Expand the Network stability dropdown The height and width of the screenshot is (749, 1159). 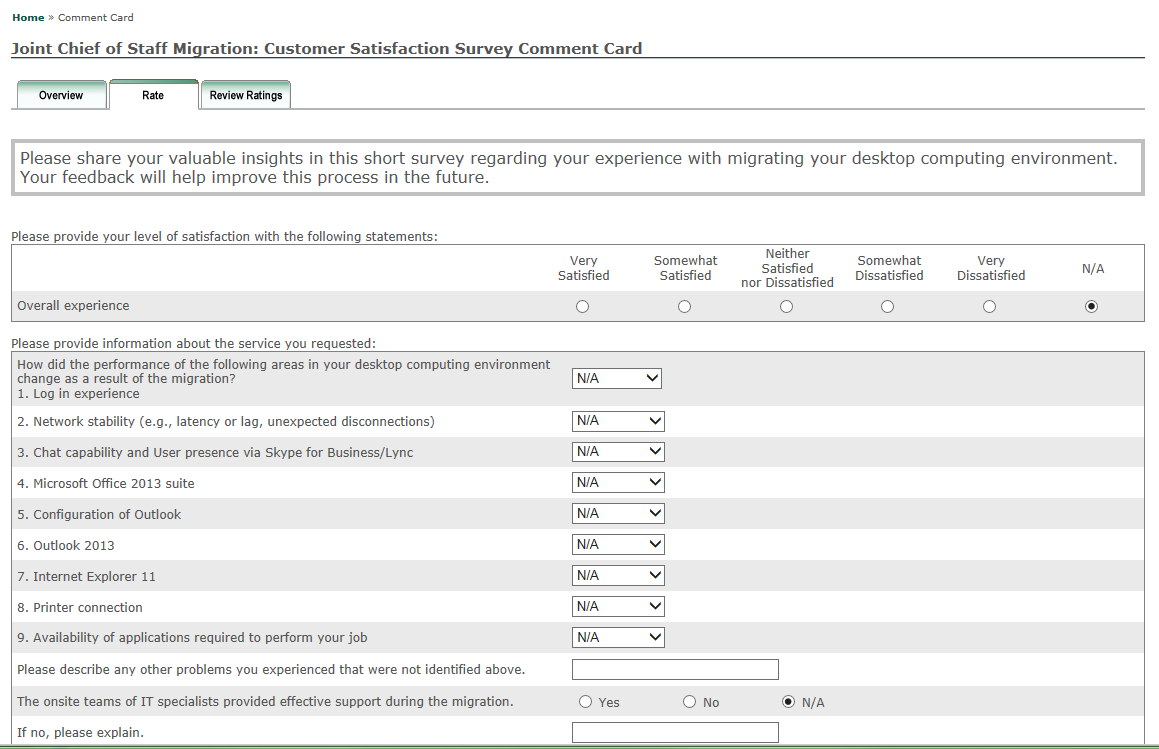[x=618, y=421]
